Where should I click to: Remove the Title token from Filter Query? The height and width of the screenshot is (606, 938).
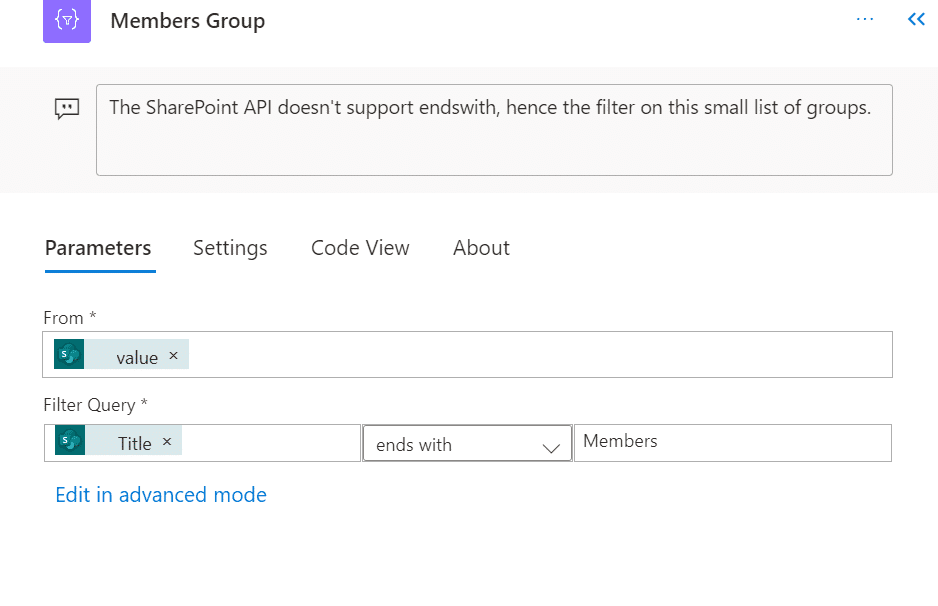[167, 441]
